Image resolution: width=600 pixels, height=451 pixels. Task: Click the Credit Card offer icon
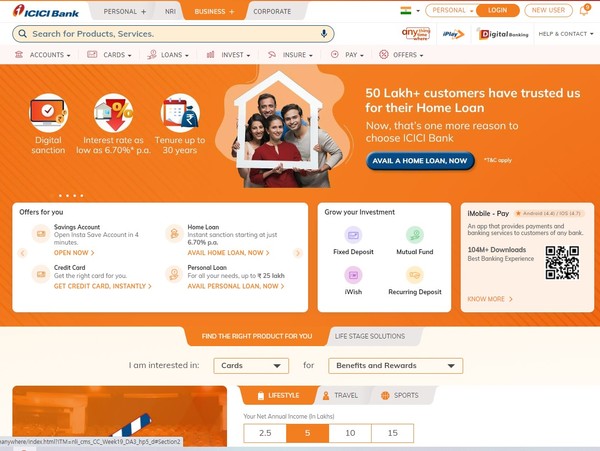click(x=41, y=274)
